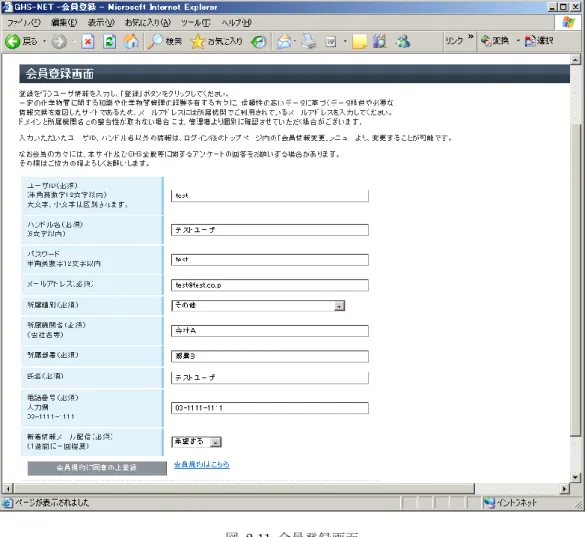
Task: Click the 会員登録画面 page heading
Action: click(60, 74)
